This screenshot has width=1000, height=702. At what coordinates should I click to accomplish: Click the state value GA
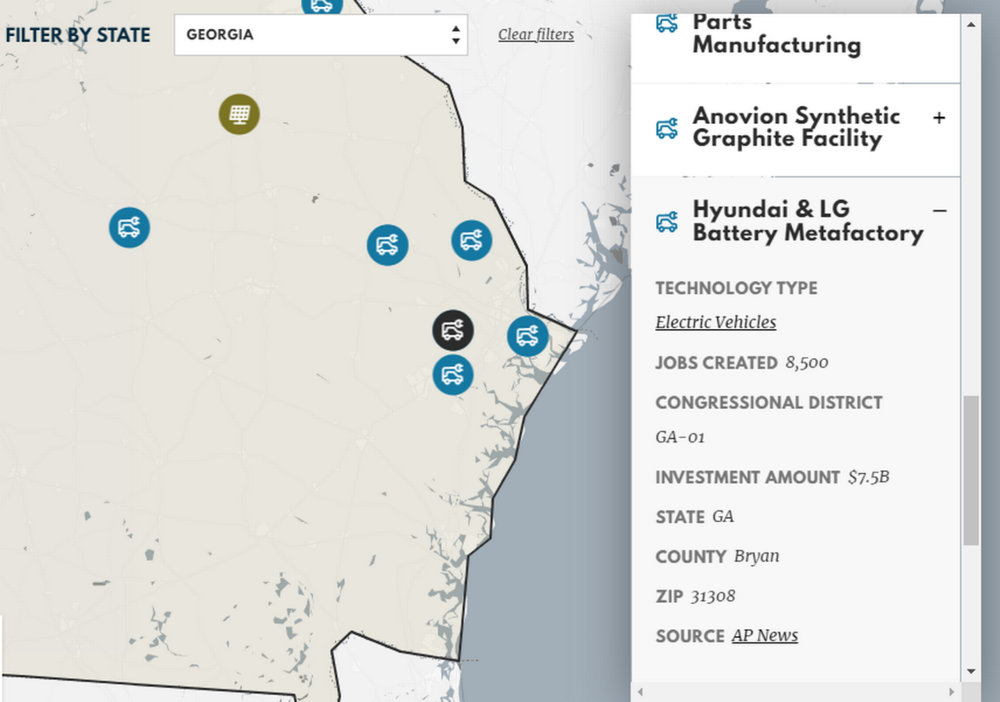pyautogui.click(x=723, y=516)
